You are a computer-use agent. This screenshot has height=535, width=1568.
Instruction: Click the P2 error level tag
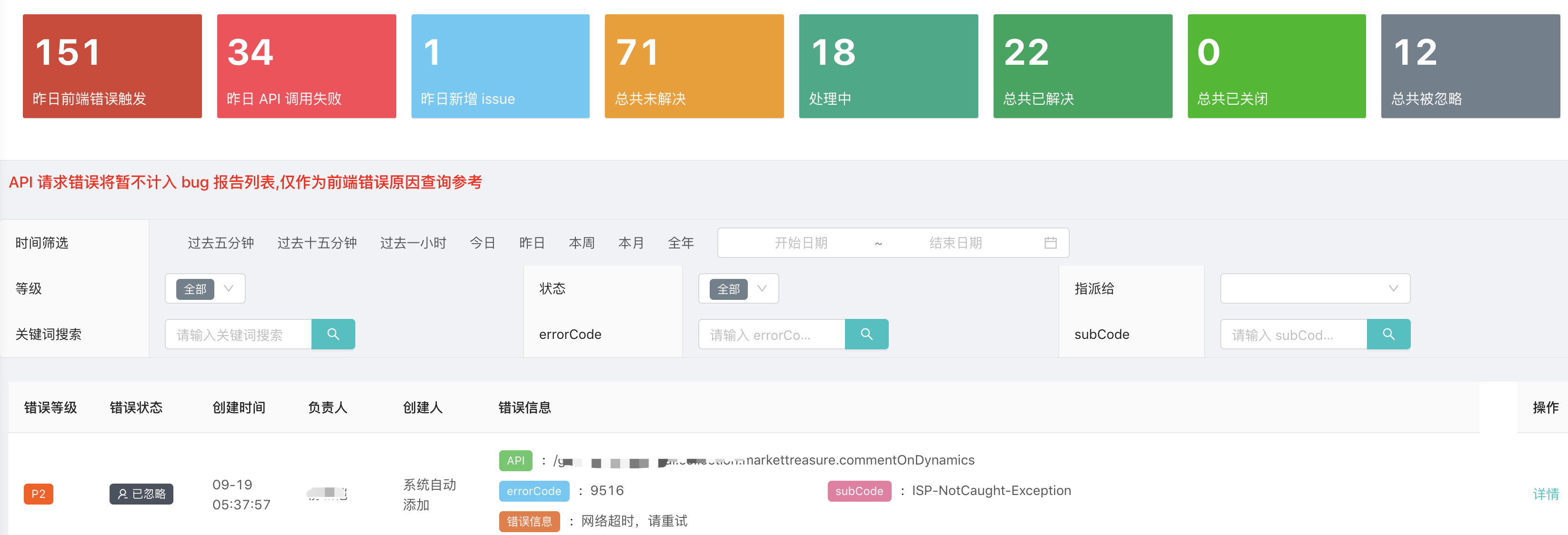point(39,494)
